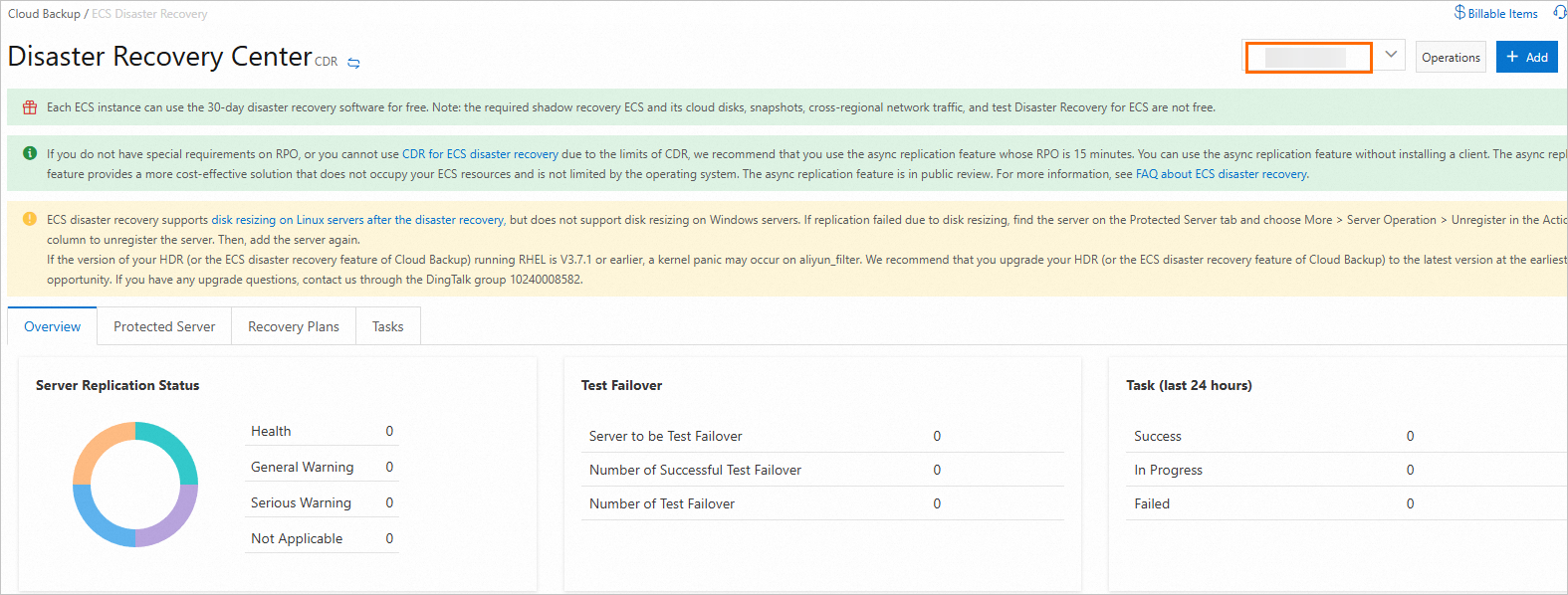Image resolution: width=1568 pixels, height=595 pixels.
Task: Click the Success task count row
Action: (x=1347, y=436)
